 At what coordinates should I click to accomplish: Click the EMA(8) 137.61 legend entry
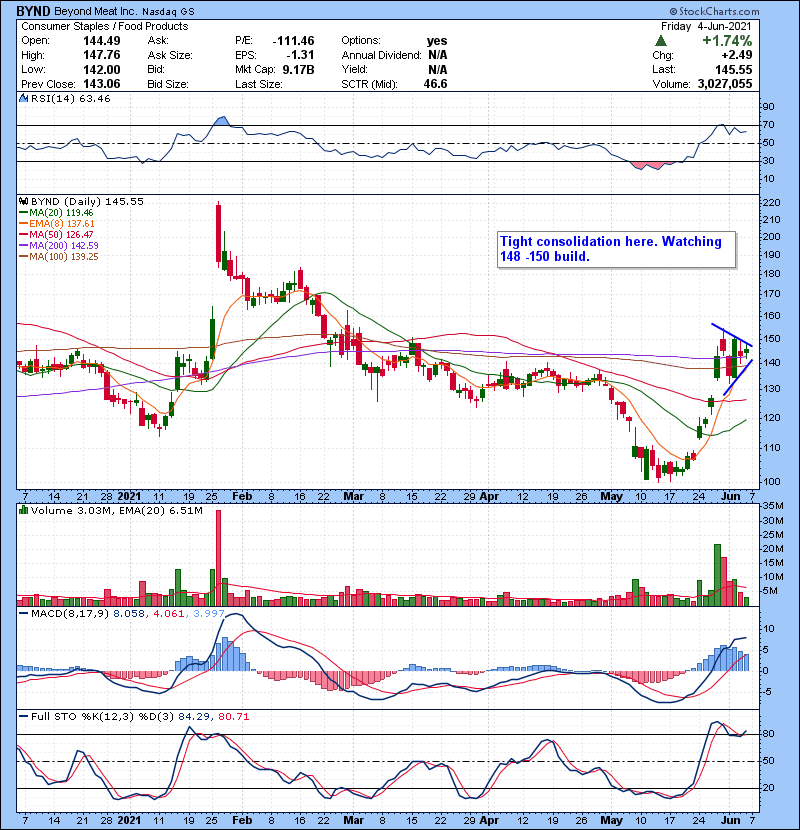click(x=61, y=224)
